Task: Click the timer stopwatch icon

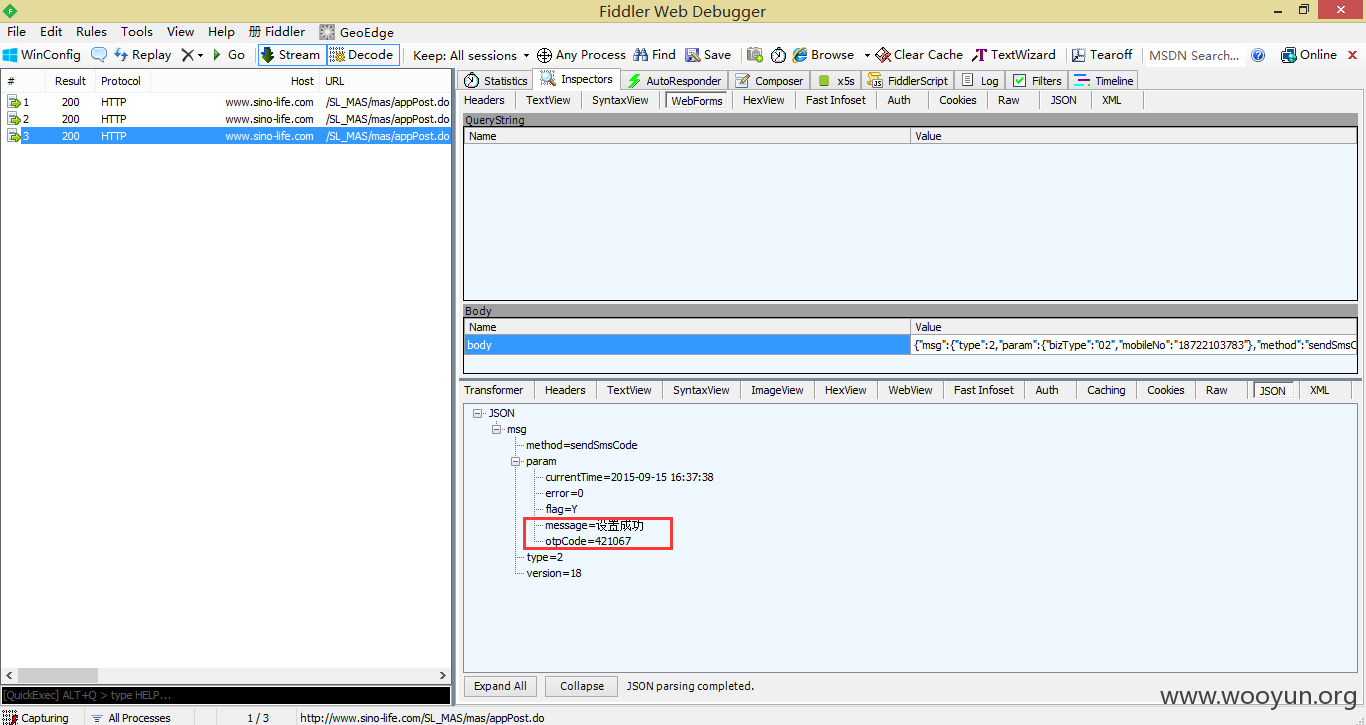Action: (x=778, y=55)
